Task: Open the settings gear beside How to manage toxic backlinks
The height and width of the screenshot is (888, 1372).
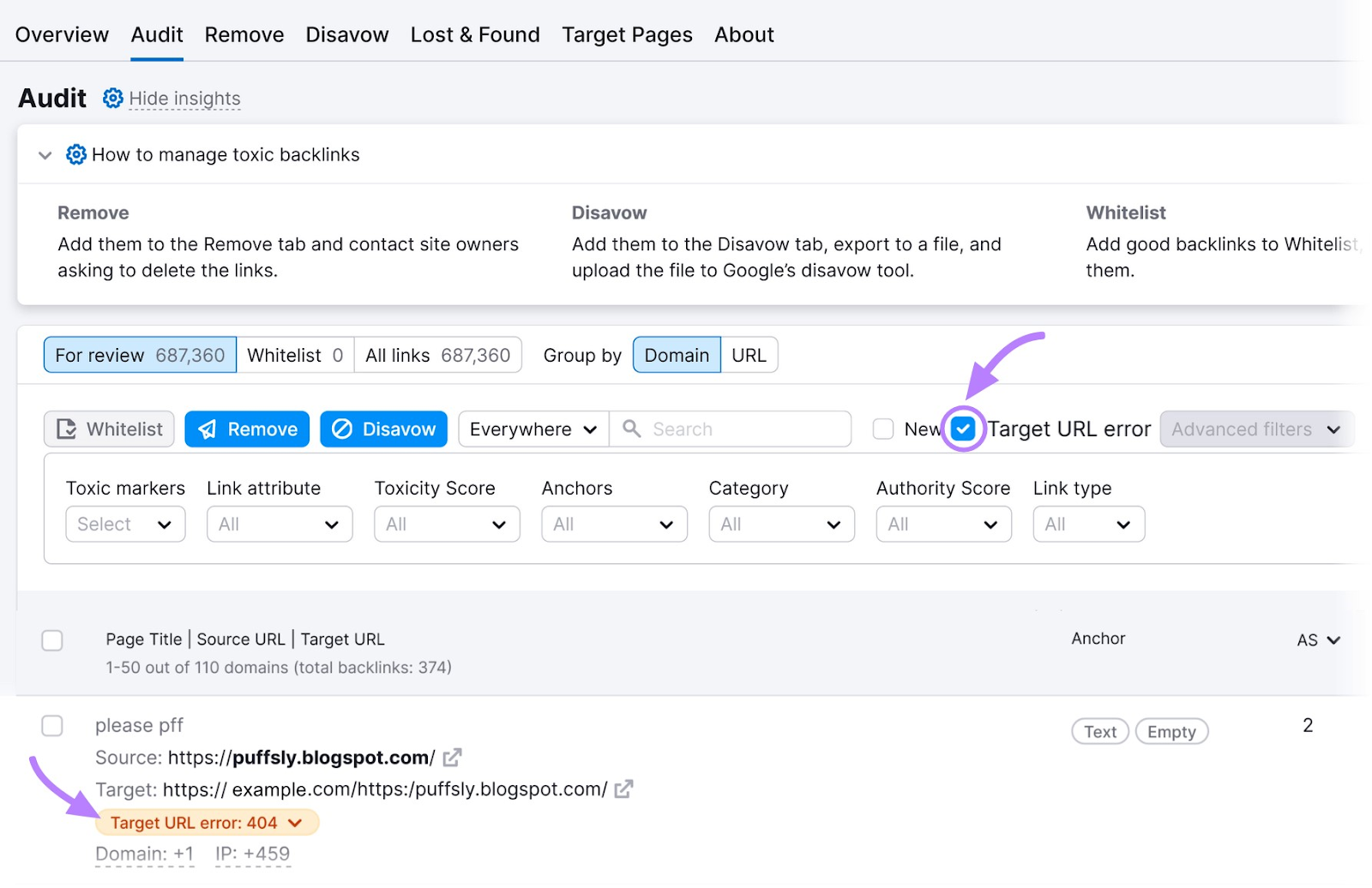Action: point(76,154)
